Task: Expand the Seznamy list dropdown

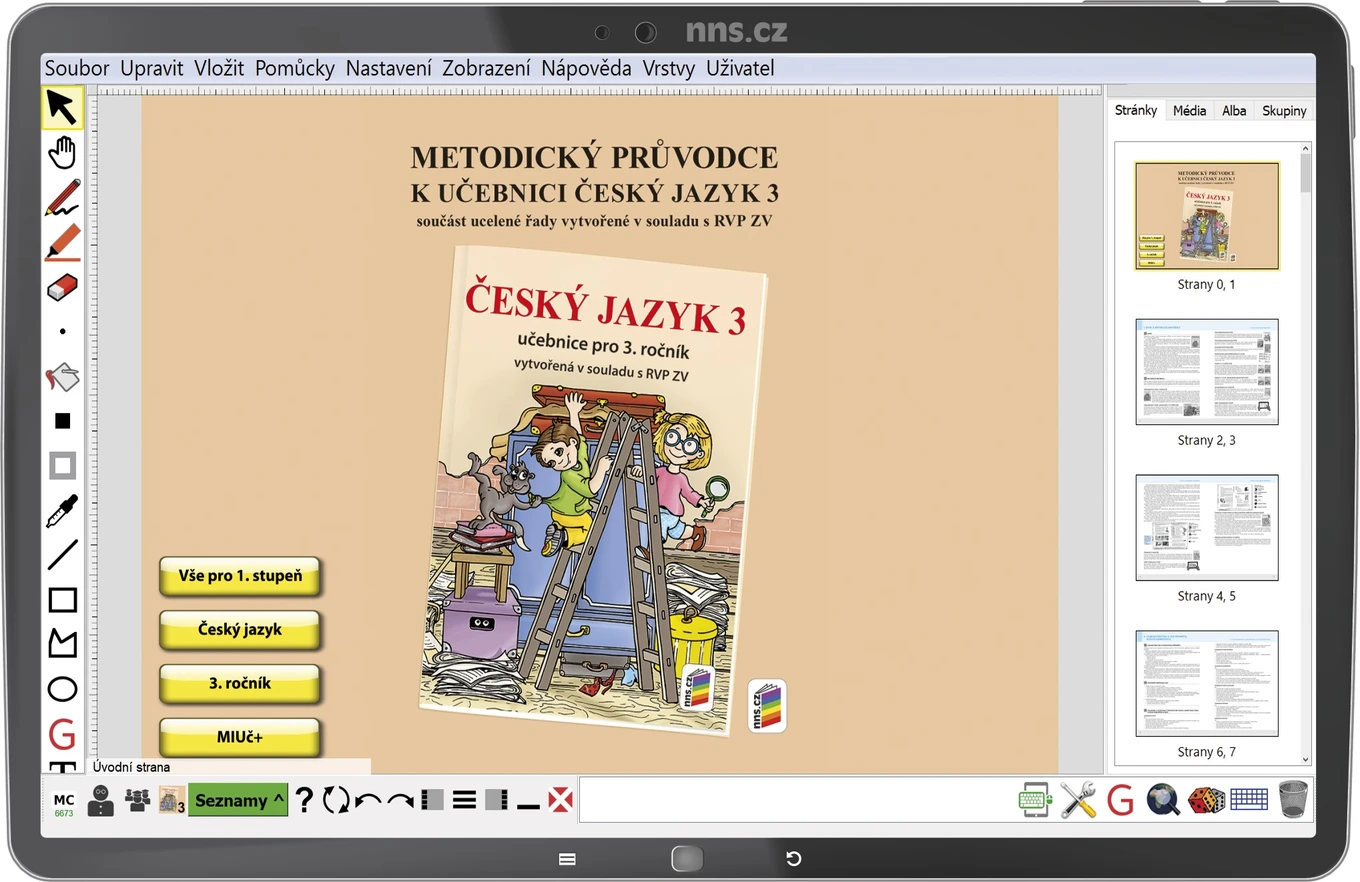Action: (238, 800)
